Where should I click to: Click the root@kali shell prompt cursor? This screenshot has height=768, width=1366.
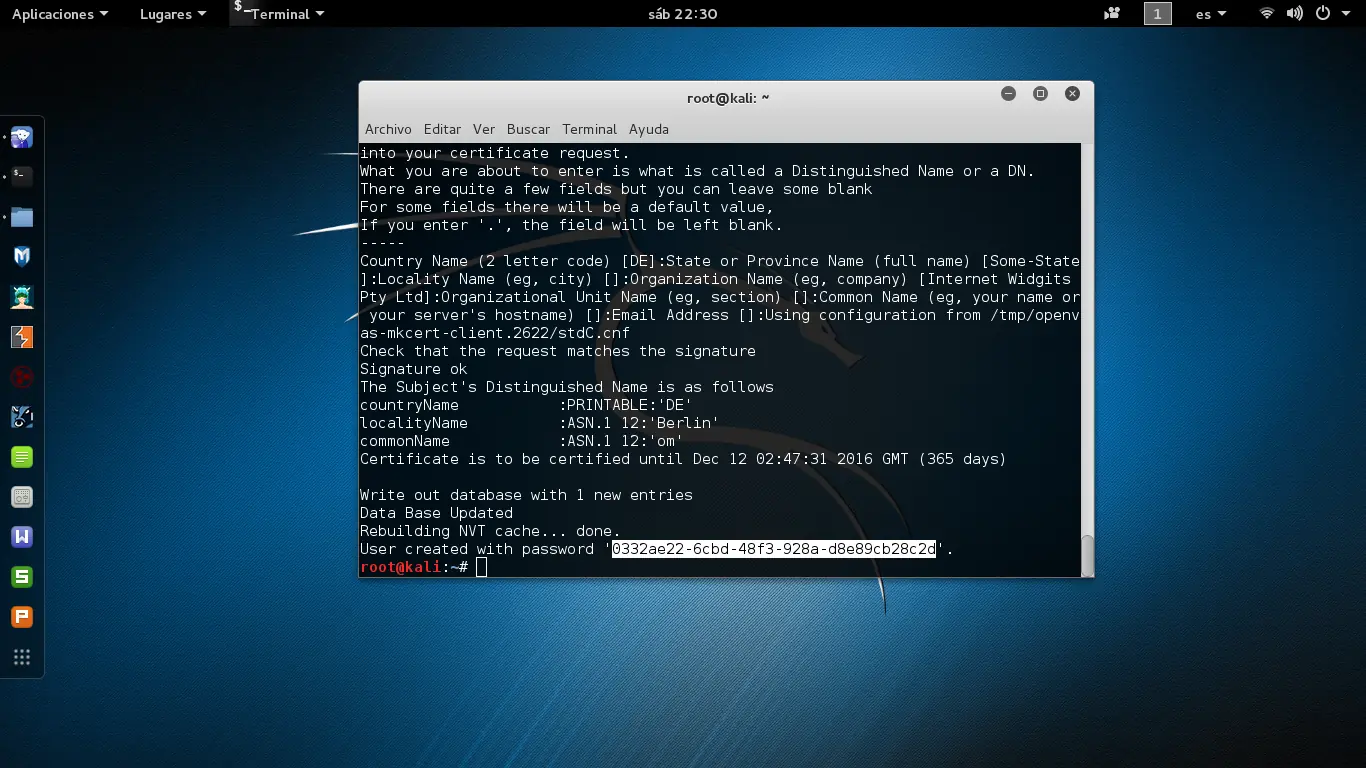pyautogui.click(x=481, y=567)
